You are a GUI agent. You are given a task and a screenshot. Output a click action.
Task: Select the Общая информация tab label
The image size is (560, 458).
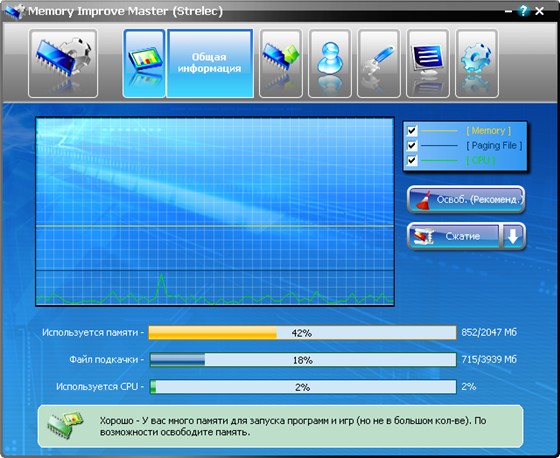click(210, 63)
